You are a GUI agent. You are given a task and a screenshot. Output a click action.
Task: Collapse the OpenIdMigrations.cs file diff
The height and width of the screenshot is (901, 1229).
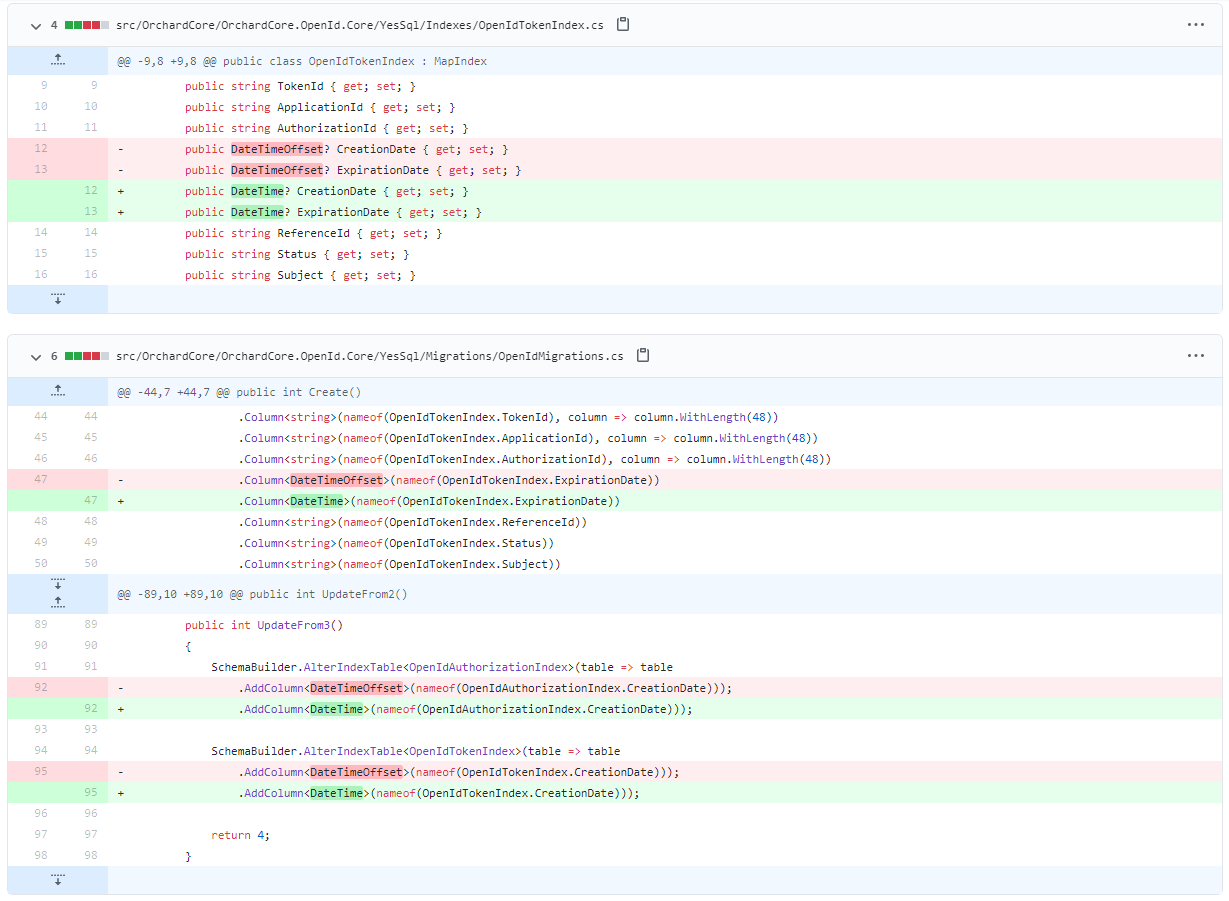(36, 355)
